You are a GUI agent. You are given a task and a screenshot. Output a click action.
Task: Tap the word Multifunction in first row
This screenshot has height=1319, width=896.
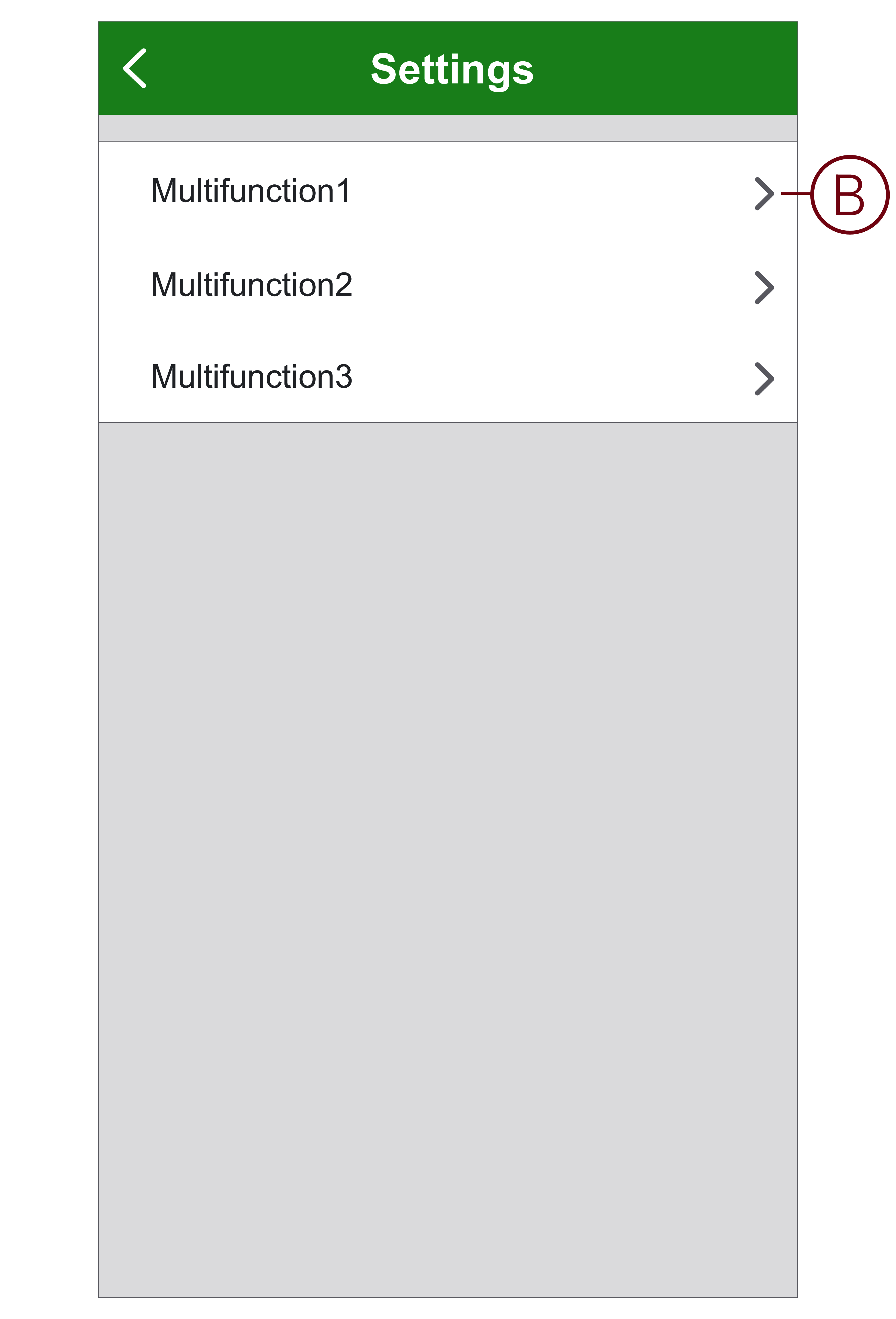click(x=242, y=191)
